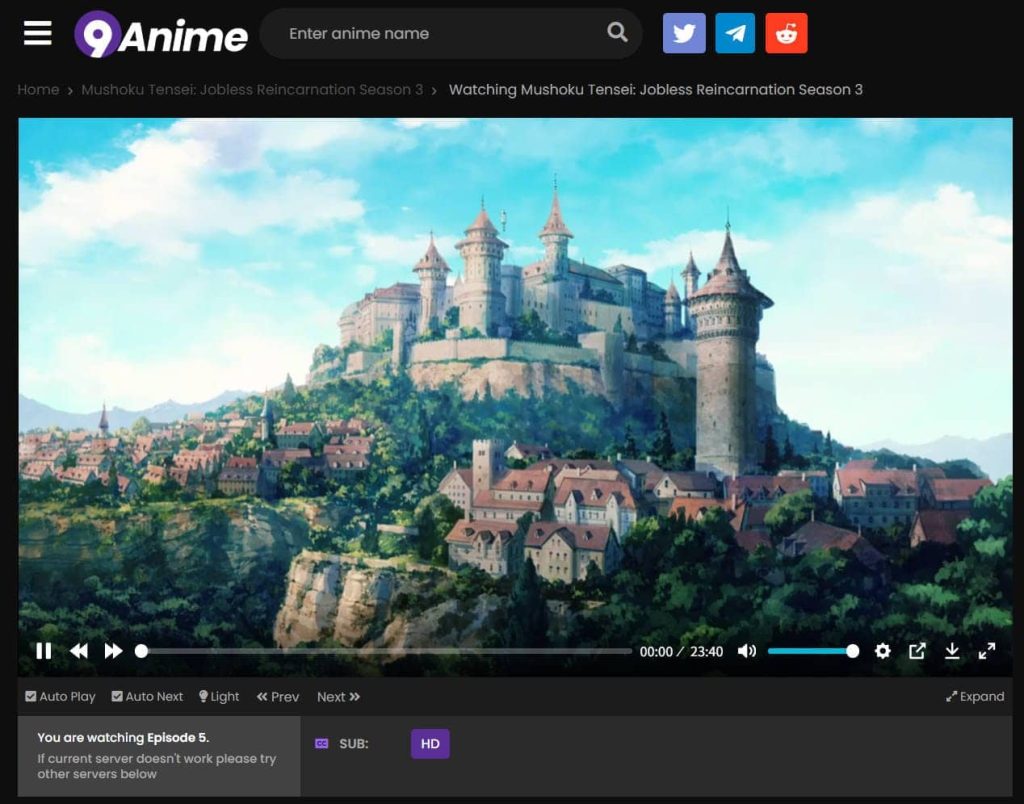Toggle the Auto Next checkbox
Screen dimensions: 1024x804
click(x=147, y=697)
